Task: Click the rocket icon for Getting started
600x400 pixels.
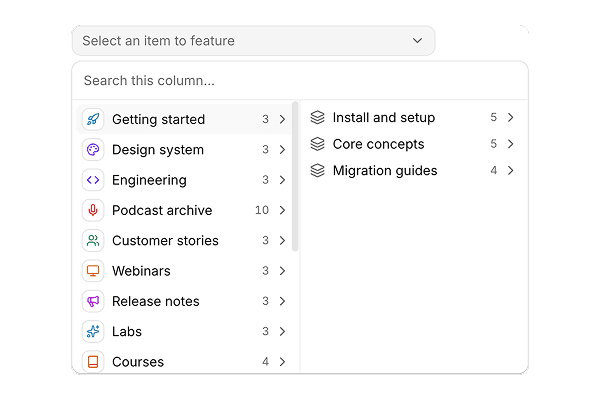Action: (x=93, y=119)
